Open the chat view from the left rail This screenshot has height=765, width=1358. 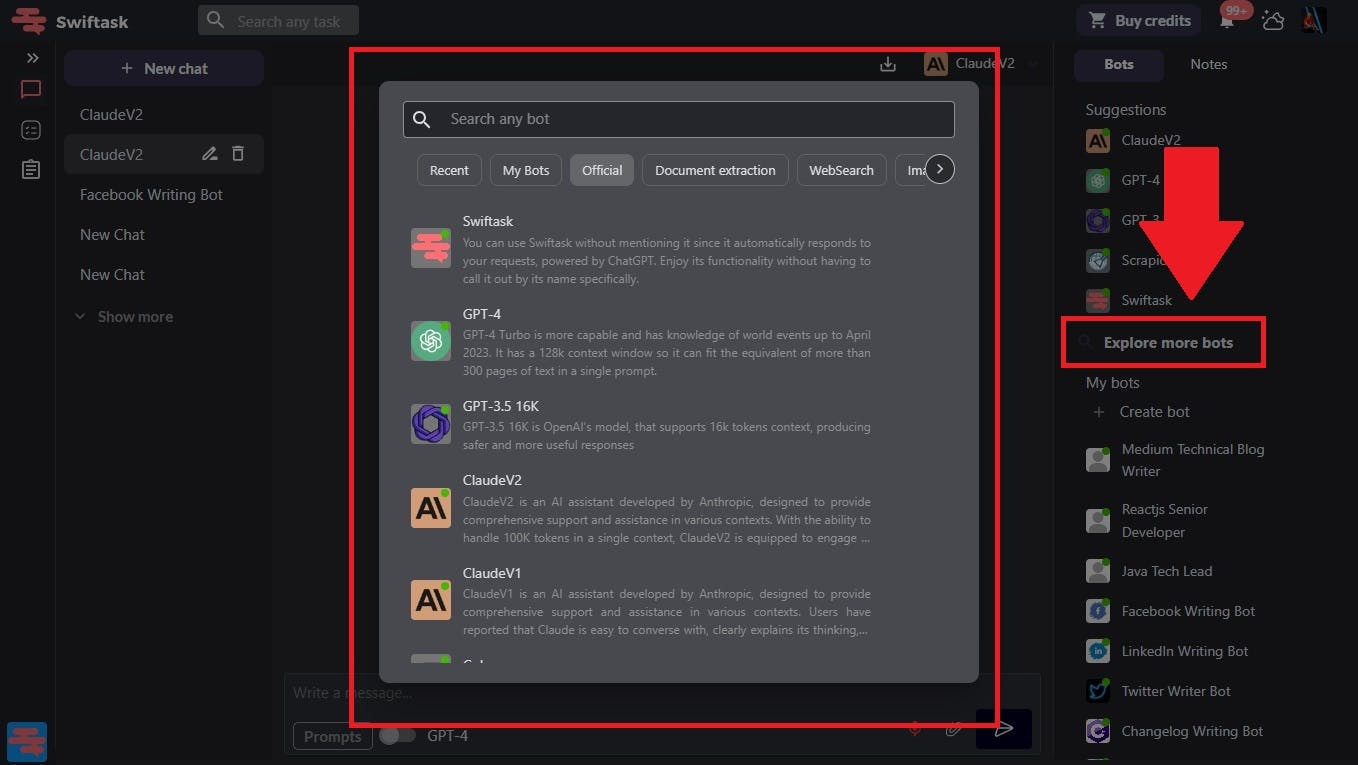coord(31,90)
